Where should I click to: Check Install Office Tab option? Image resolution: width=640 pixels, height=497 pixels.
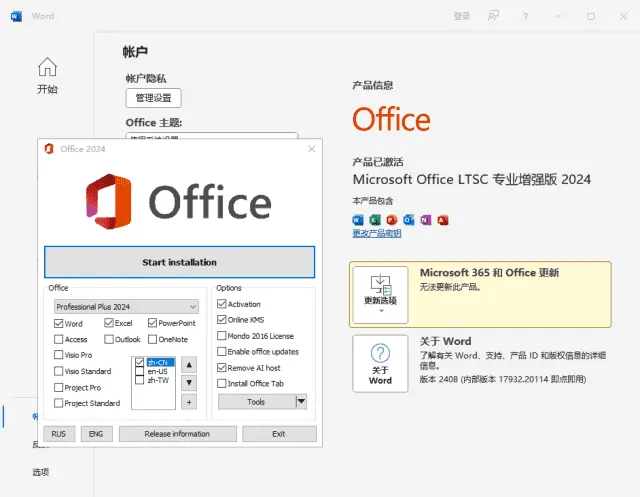click(222, 383)
